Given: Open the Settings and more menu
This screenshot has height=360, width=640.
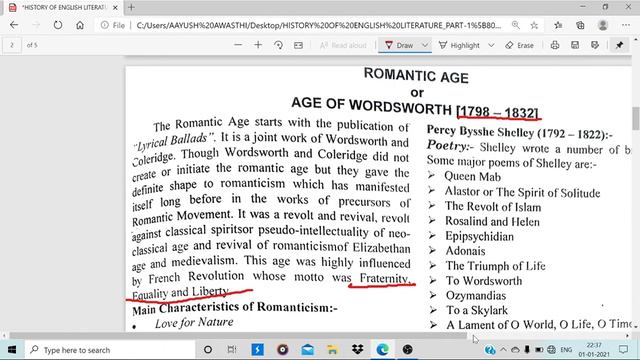Looking at the screenshot, I should 626,25.
